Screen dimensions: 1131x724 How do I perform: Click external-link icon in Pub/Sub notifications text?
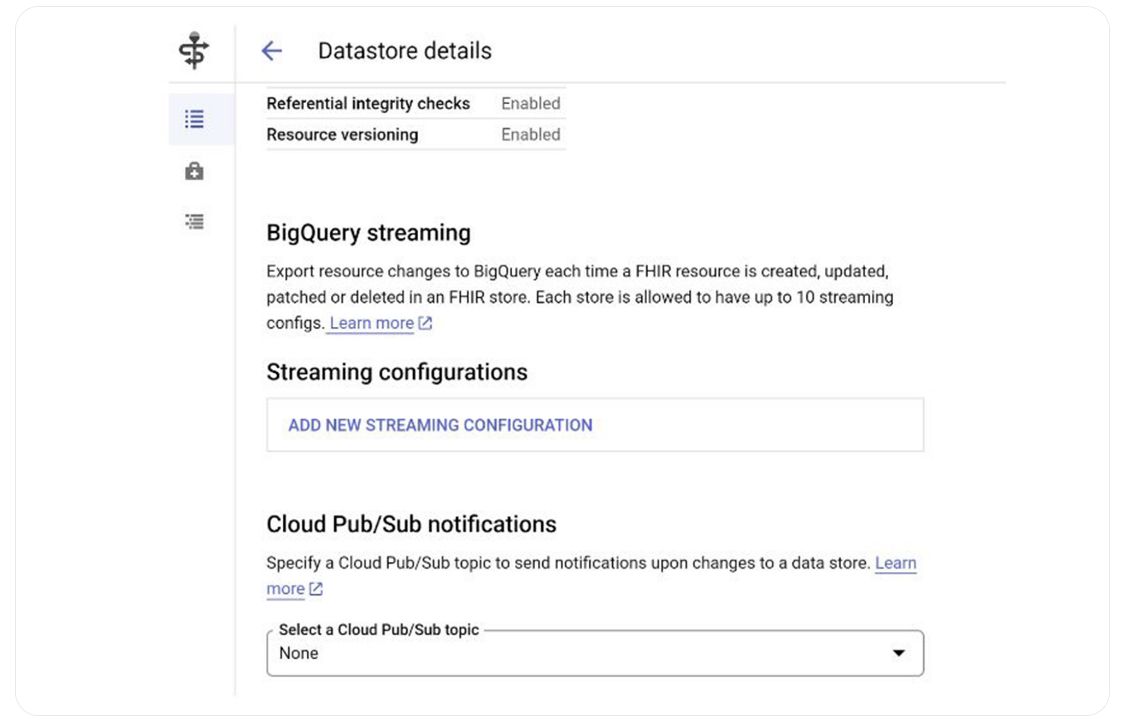[x=316, y=589]
